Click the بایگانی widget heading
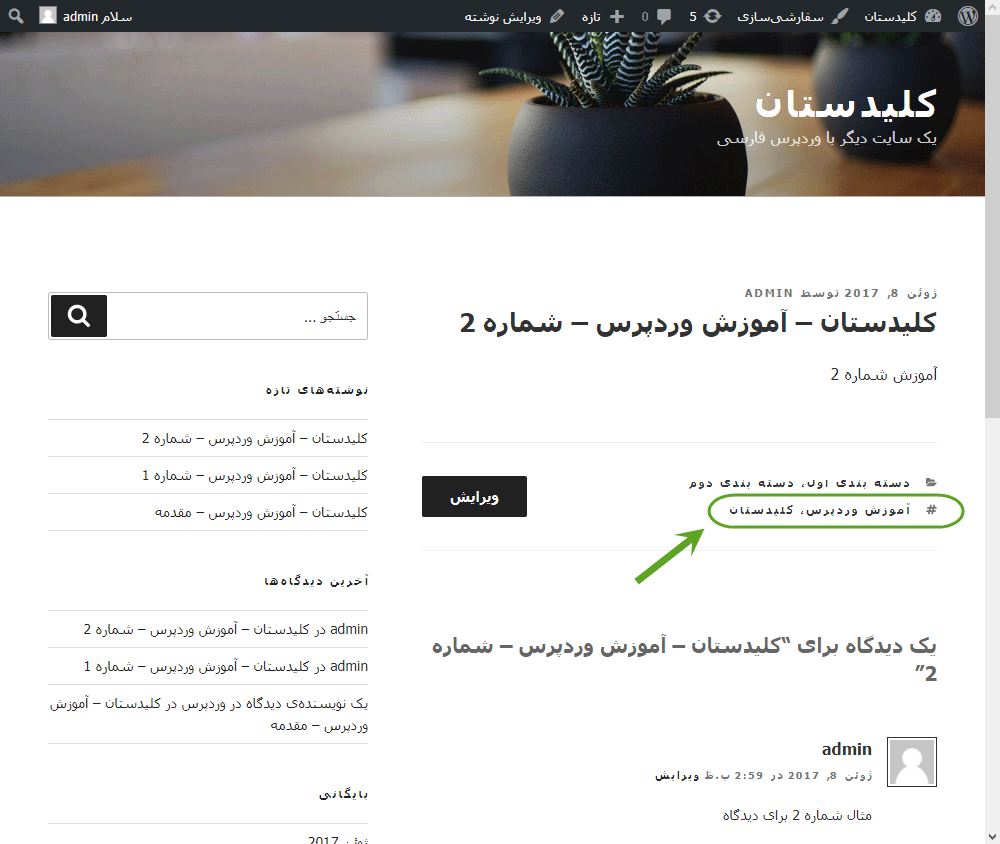Image resolution: width=1000 pixels, height=844 pixels. click(x=343, y=794)
